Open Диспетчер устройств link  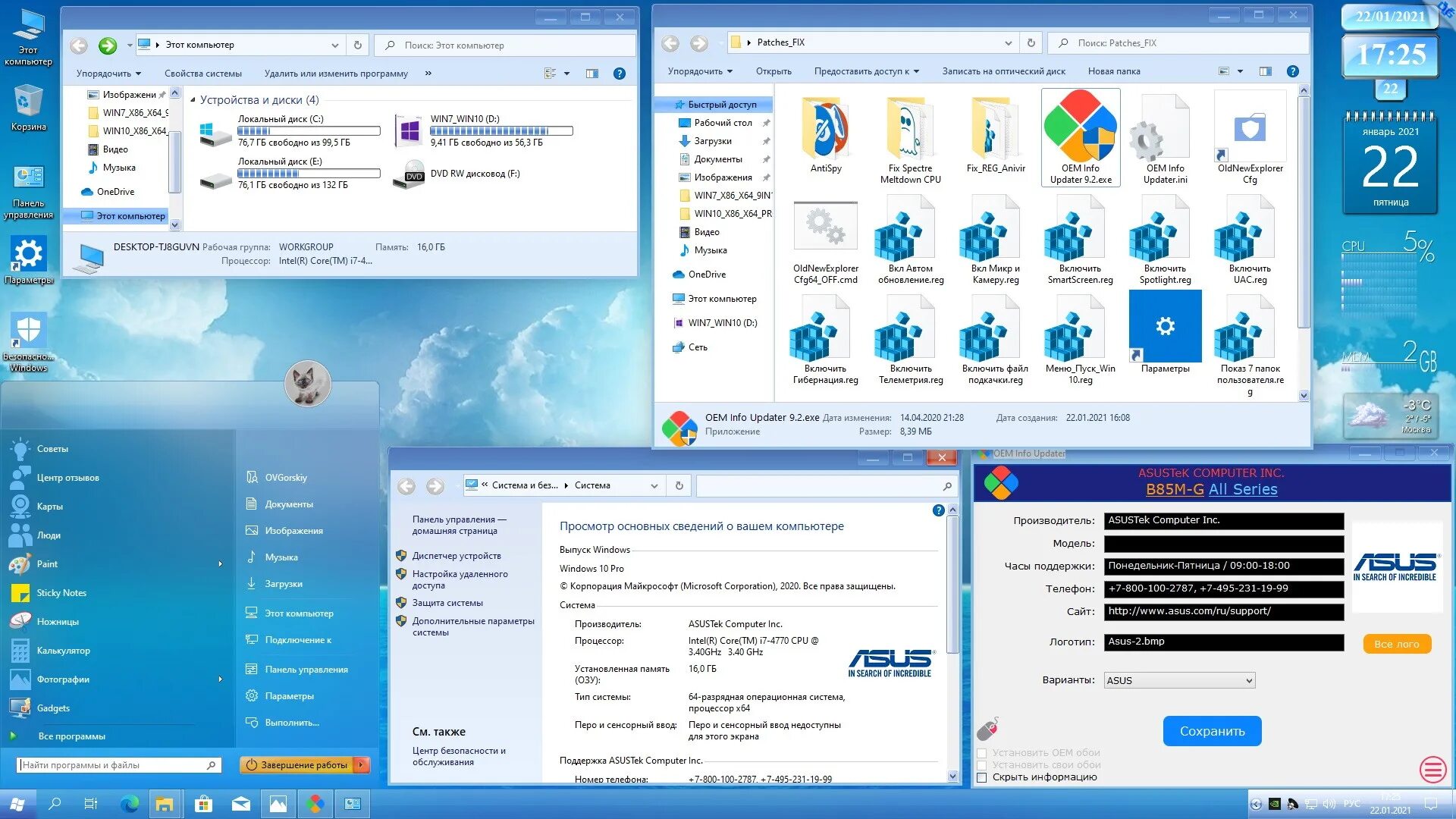click(x=457, y=556)
